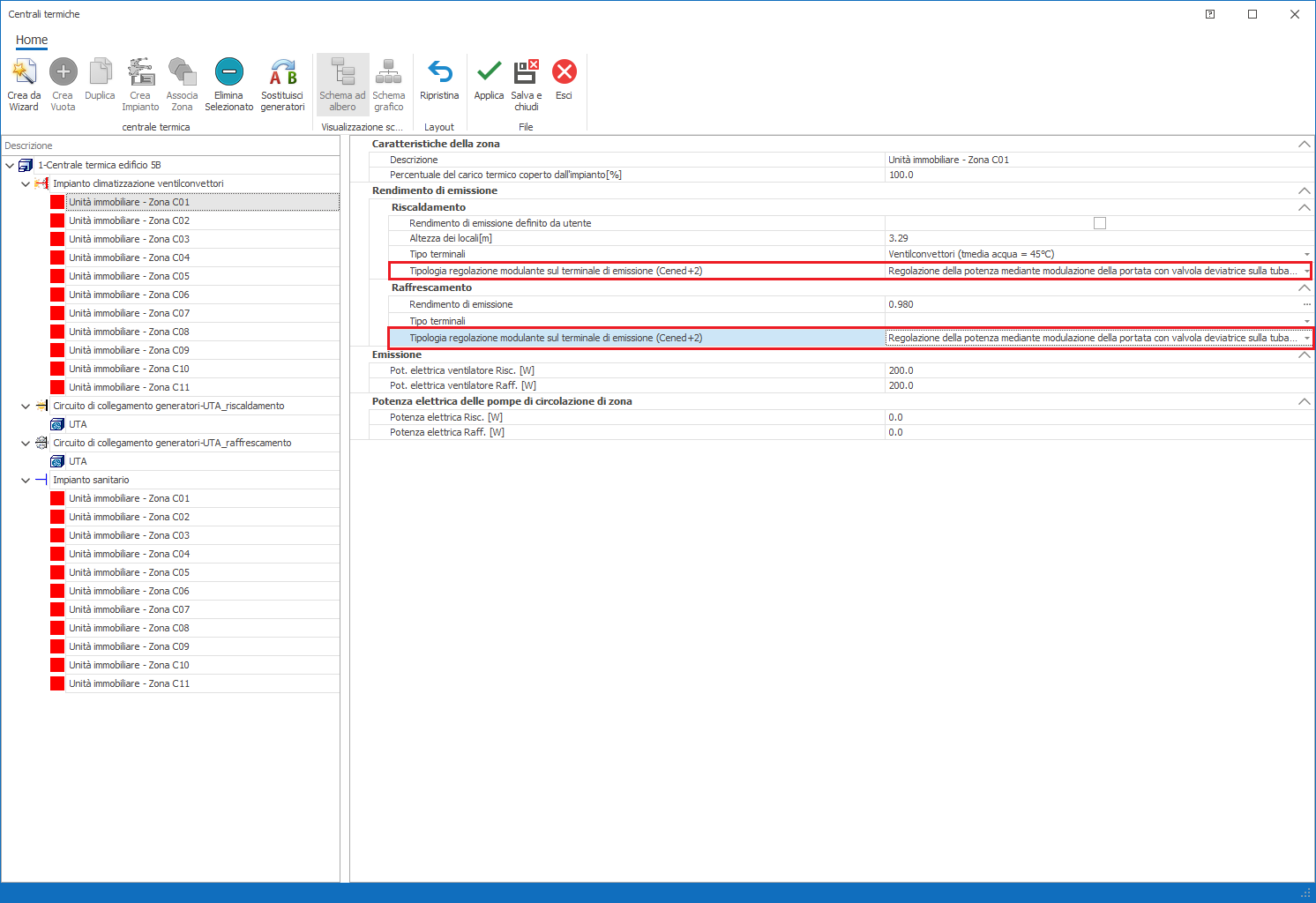
Task: Click the red swatch beside sanitario Zona C11
Action: 57,683
